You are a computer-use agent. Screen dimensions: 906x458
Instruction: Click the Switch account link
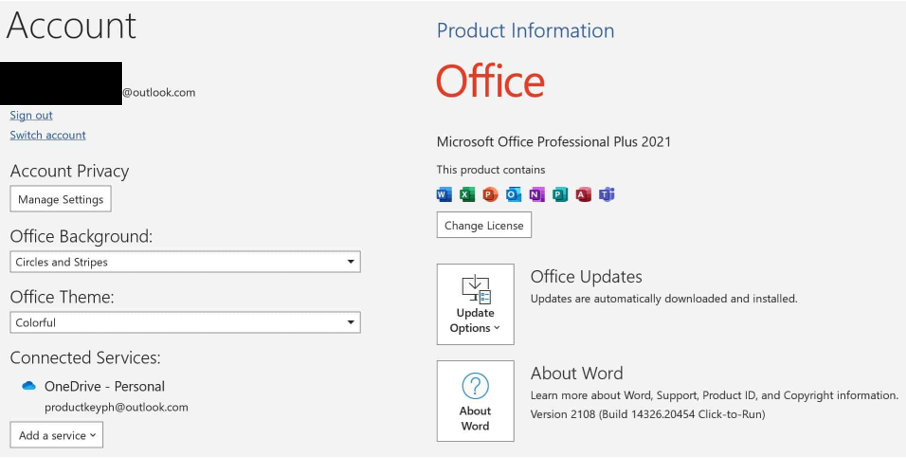48,135
